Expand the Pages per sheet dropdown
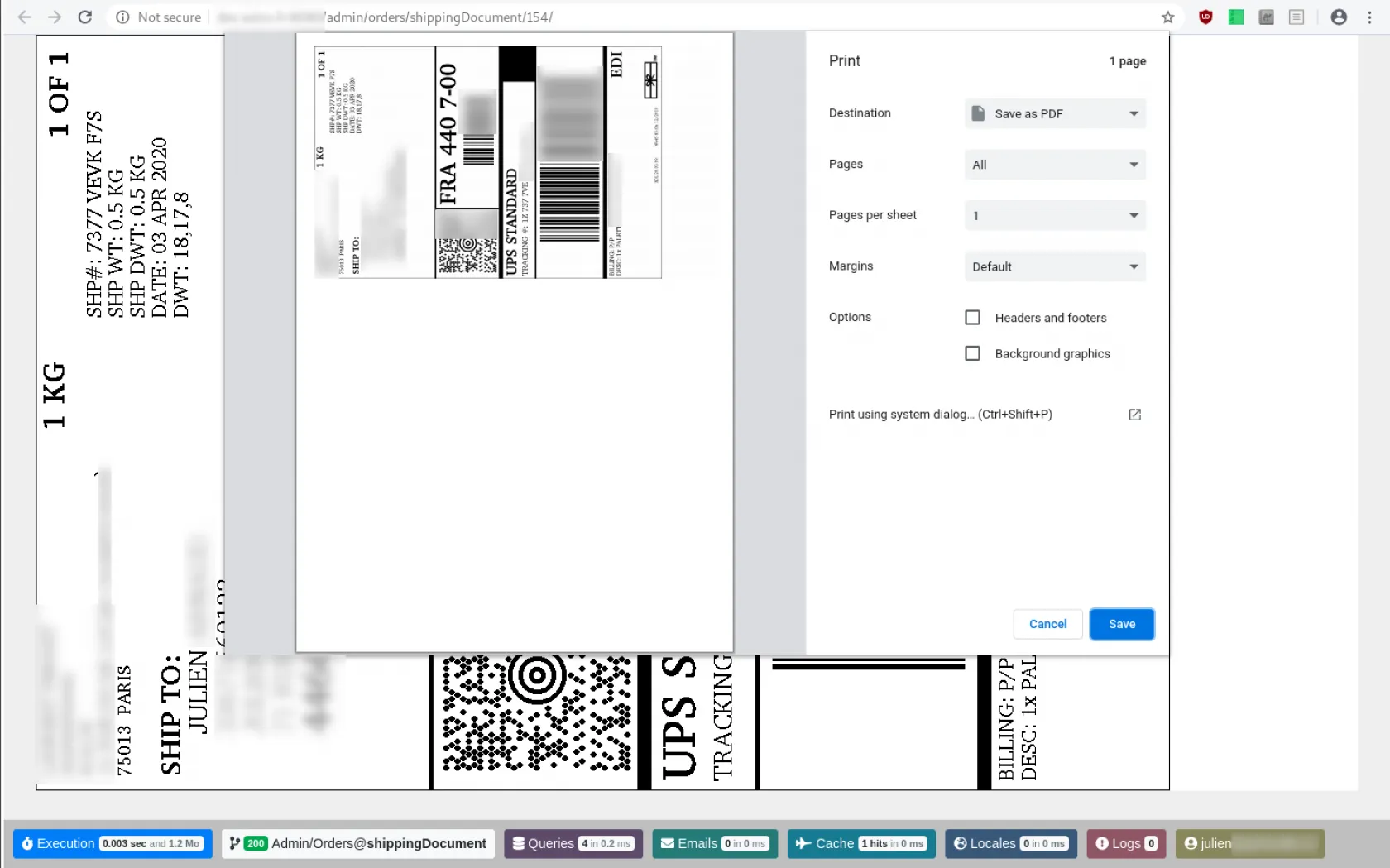The image size is (1390, 868). click(1055, 216)
